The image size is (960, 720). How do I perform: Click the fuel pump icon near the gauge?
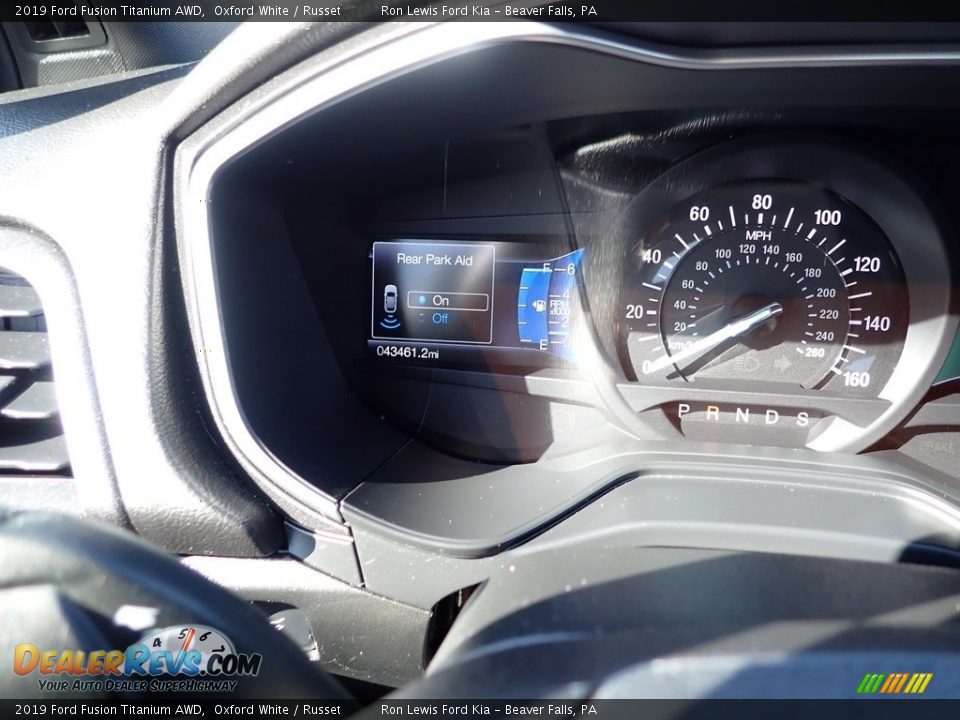click(539, 305)
